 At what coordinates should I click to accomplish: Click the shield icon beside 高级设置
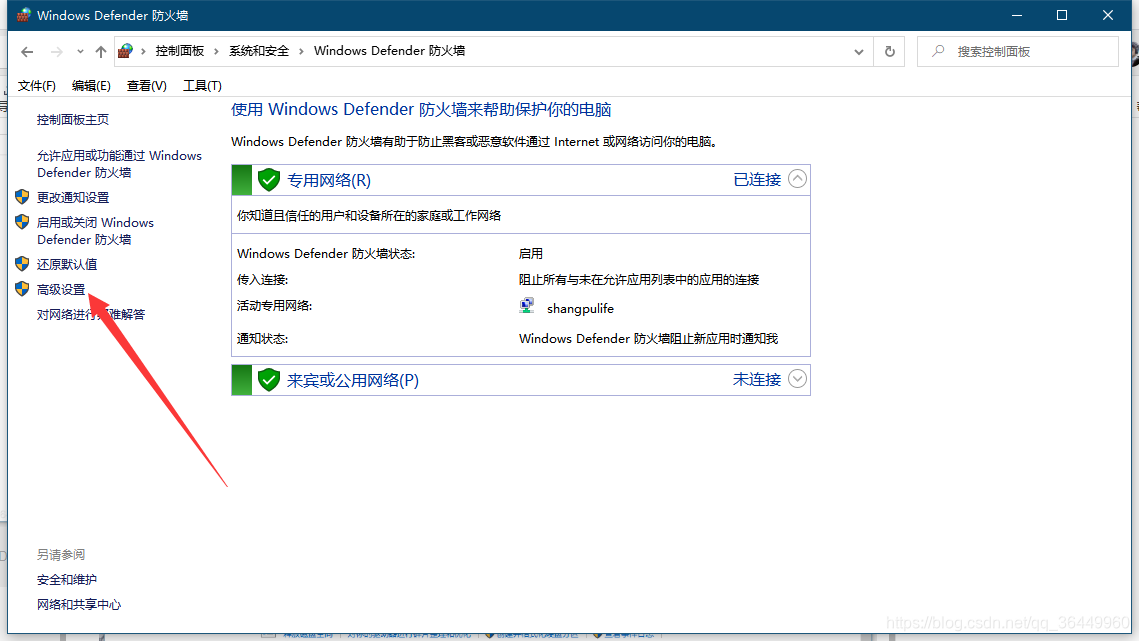(22, 289)
